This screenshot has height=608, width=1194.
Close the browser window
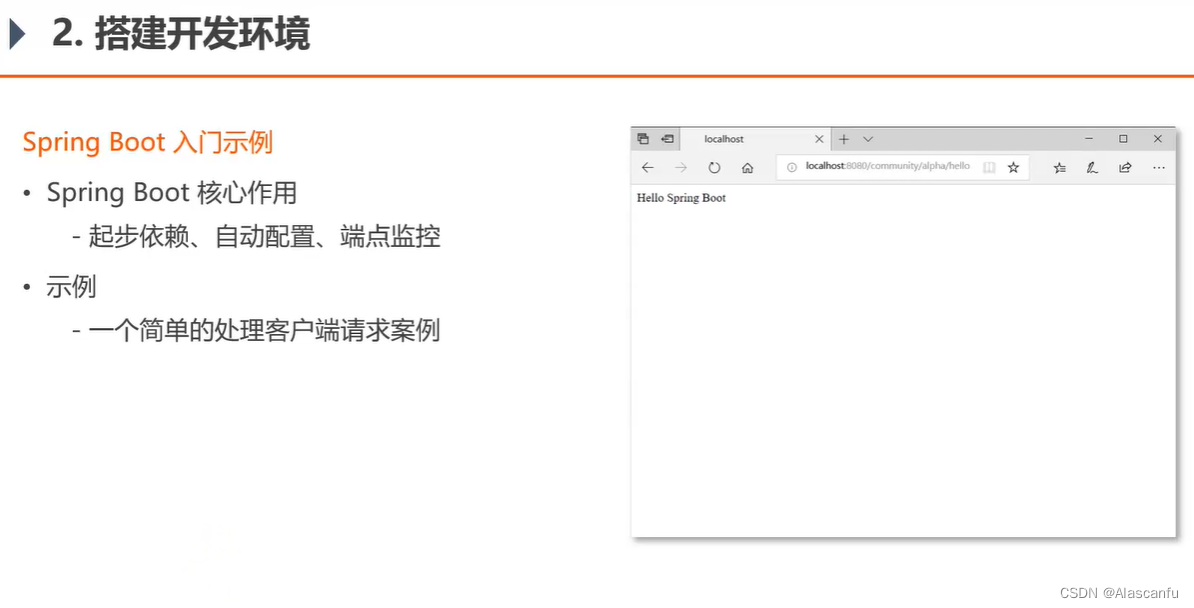pyautogui.click(x=1157, y=139)
